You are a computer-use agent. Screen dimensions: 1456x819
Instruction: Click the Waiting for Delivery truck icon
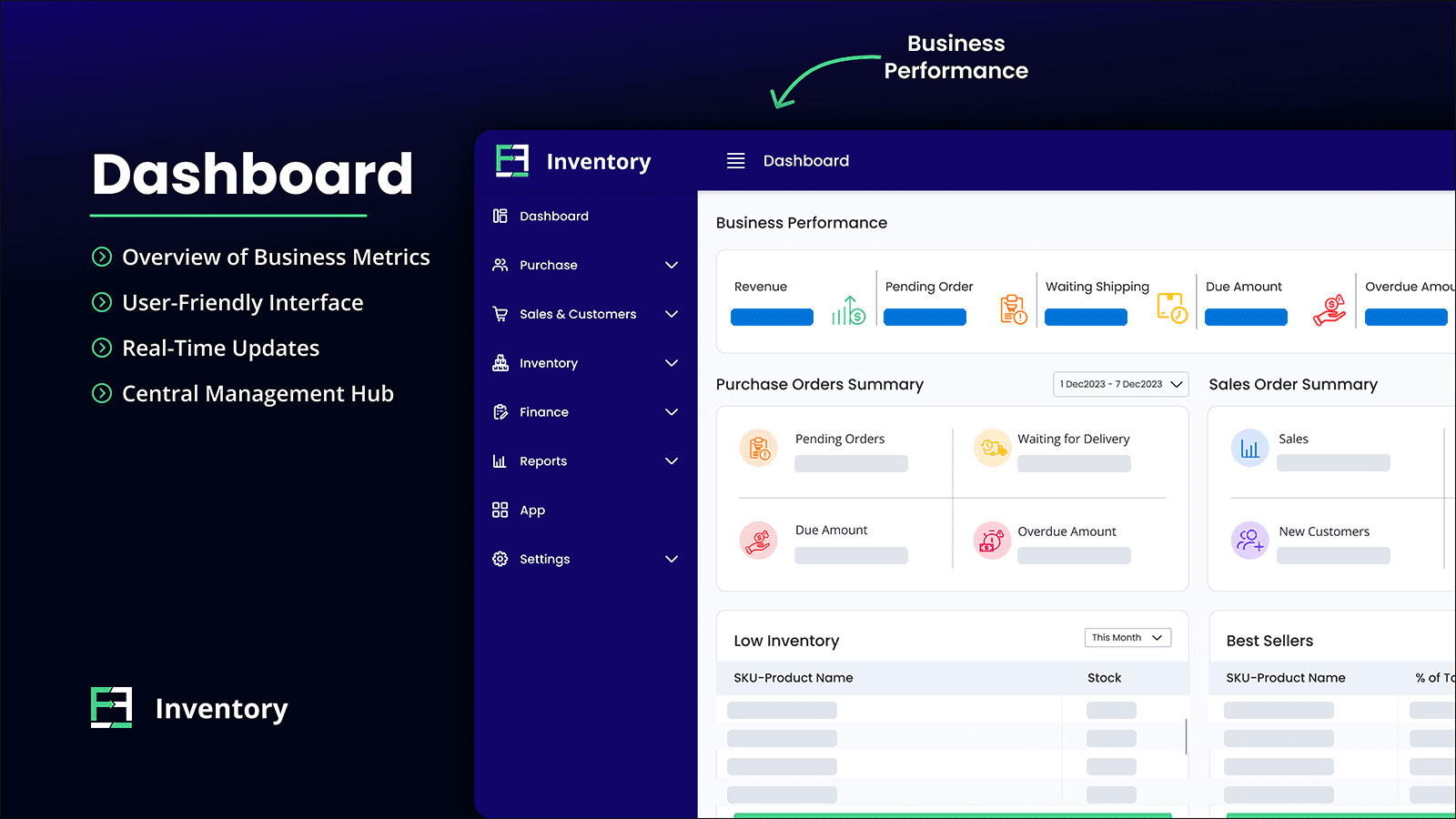point(992,448)
